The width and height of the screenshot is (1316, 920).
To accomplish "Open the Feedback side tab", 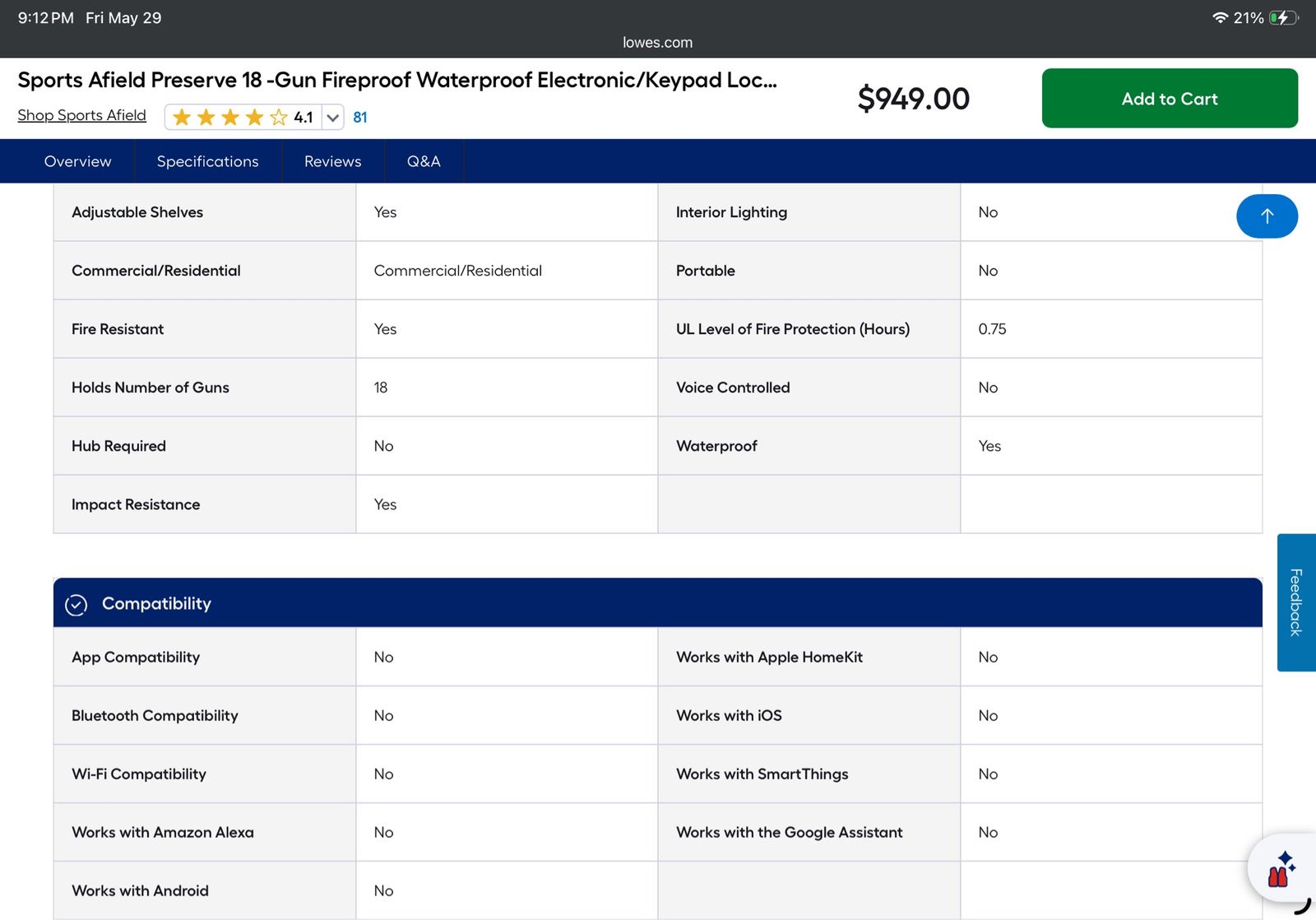I will pos(1296,602).
